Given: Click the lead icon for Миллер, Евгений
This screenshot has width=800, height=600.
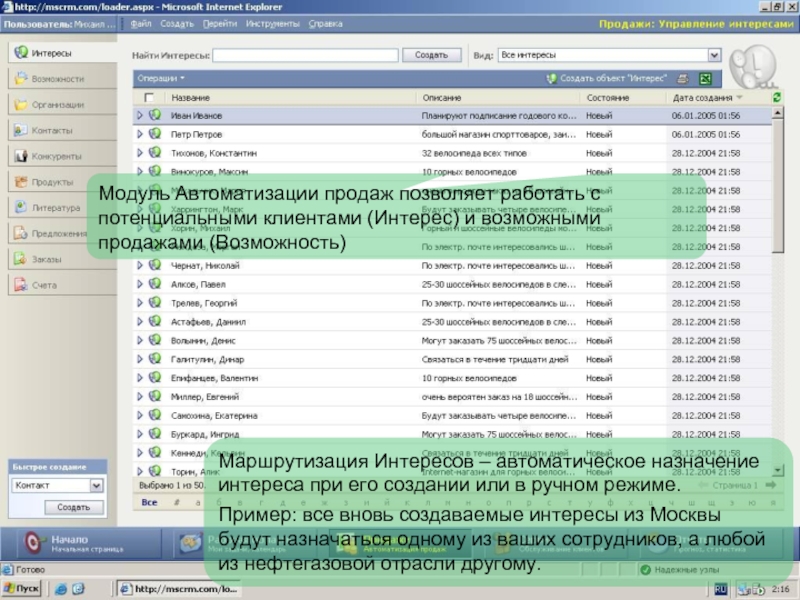Looking at the screenshot, I should tap(155, 396).
